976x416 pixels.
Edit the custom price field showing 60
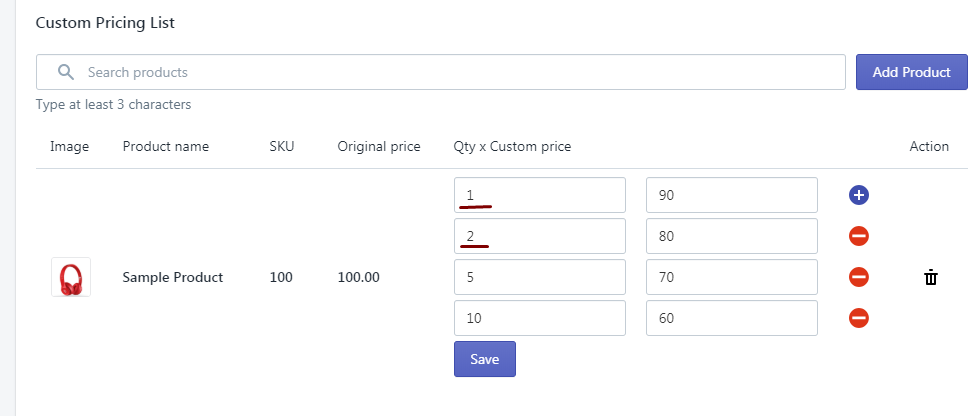click(x=731, y=318)
